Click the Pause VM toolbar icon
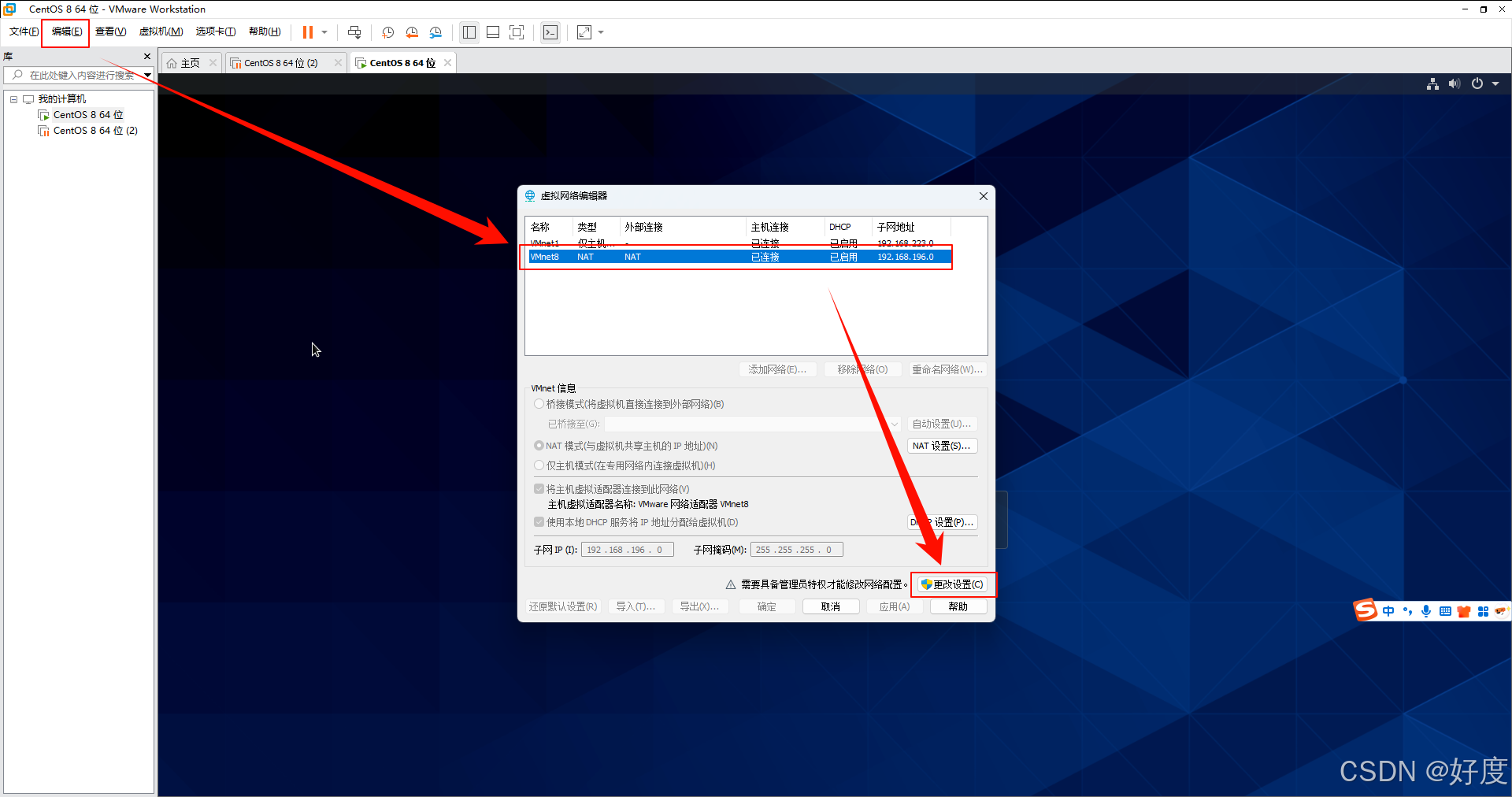 coord(308,32)
